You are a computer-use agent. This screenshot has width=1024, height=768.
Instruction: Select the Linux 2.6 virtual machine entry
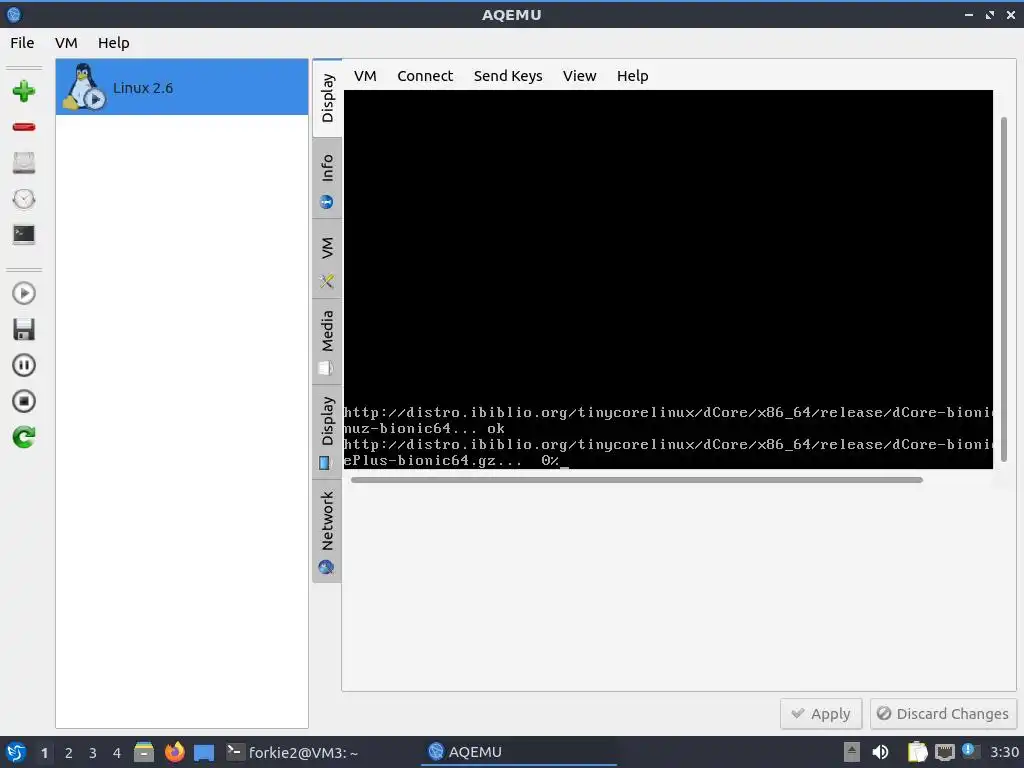pos(182,87)
